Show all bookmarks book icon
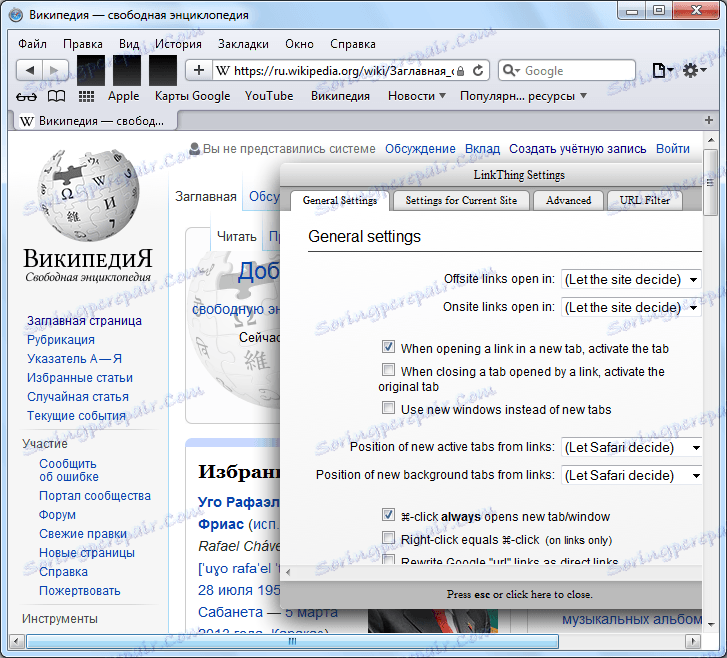 [57, 96]
